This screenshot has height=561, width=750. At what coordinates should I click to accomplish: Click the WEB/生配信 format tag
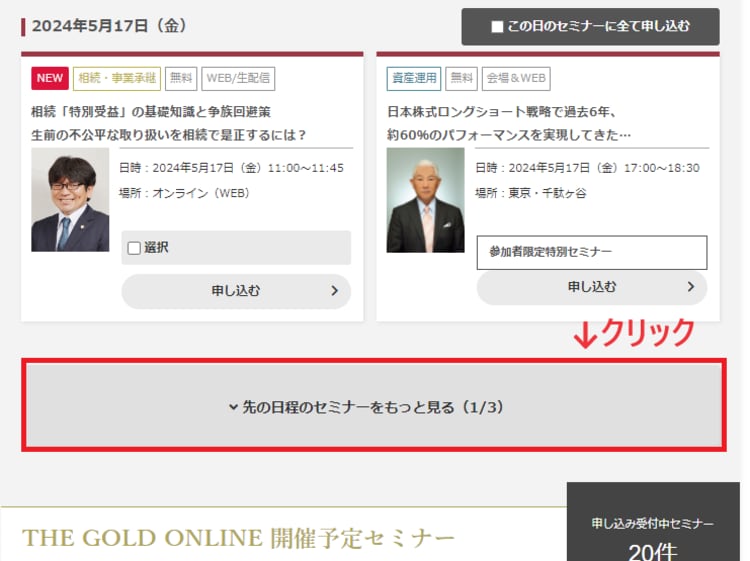tap(238, 79)
